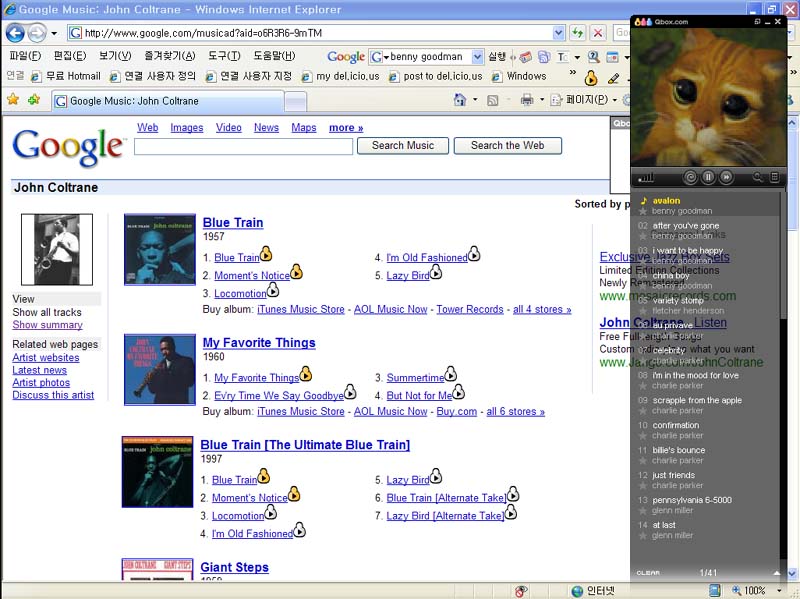Open the 편집(E) menu
Image resolution: width=800 pixels, height=599 pixels.
click(x=70, y=56)
